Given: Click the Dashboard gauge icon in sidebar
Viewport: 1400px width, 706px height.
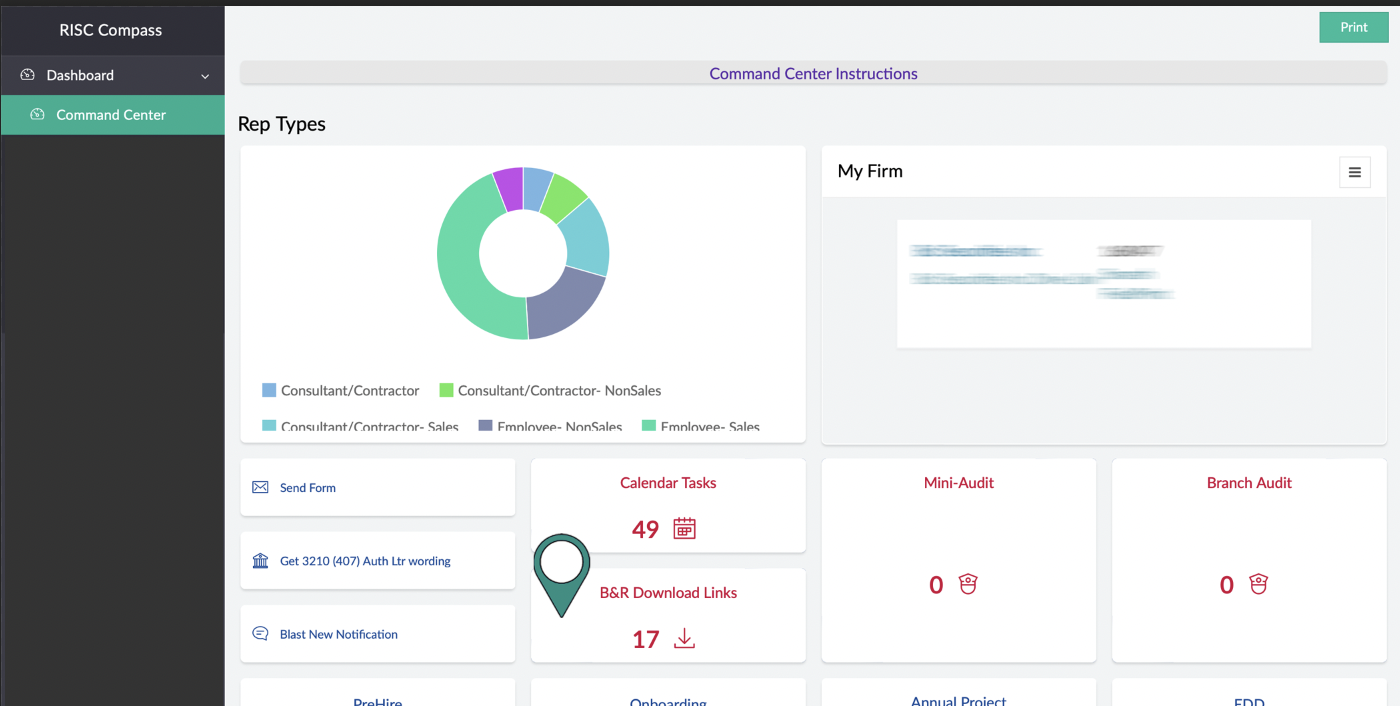Looking at the screenshot, I should click(27, 75).
